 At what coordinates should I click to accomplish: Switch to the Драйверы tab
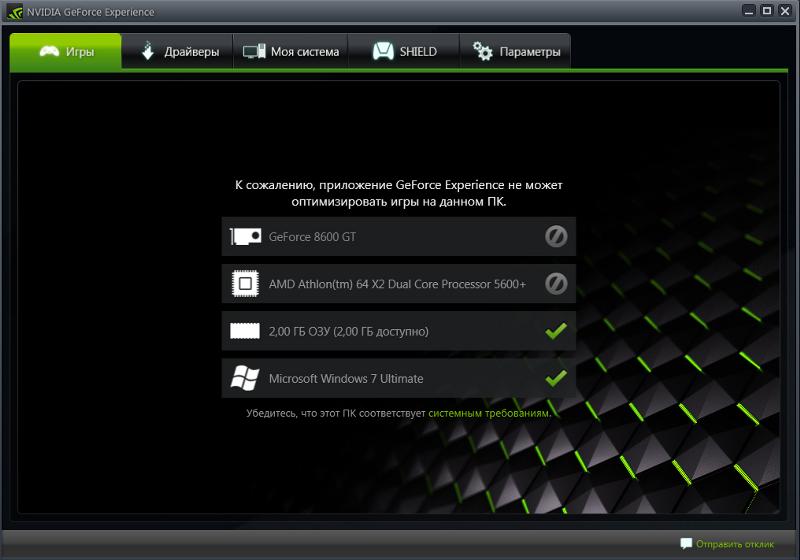(x=177, y=52)
